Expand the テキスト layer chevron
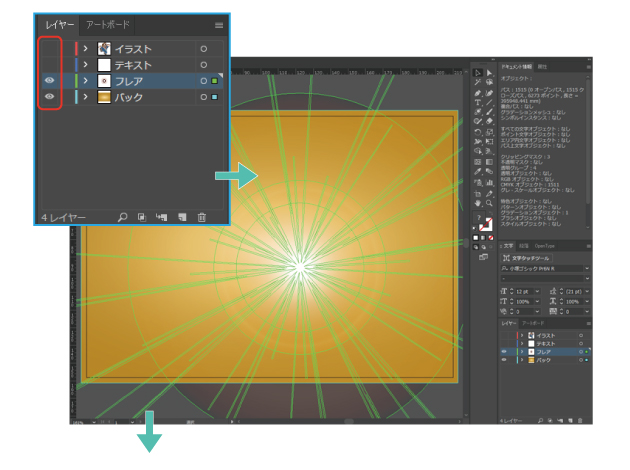 coord(86,65)
